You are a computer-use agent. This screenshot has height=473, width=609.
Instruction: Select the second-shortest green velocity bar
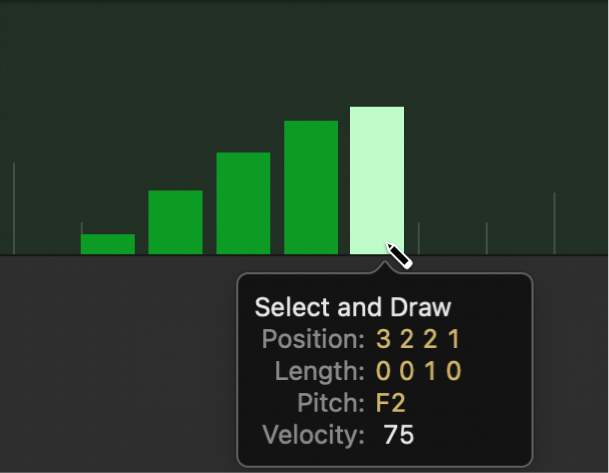point(175,222)
